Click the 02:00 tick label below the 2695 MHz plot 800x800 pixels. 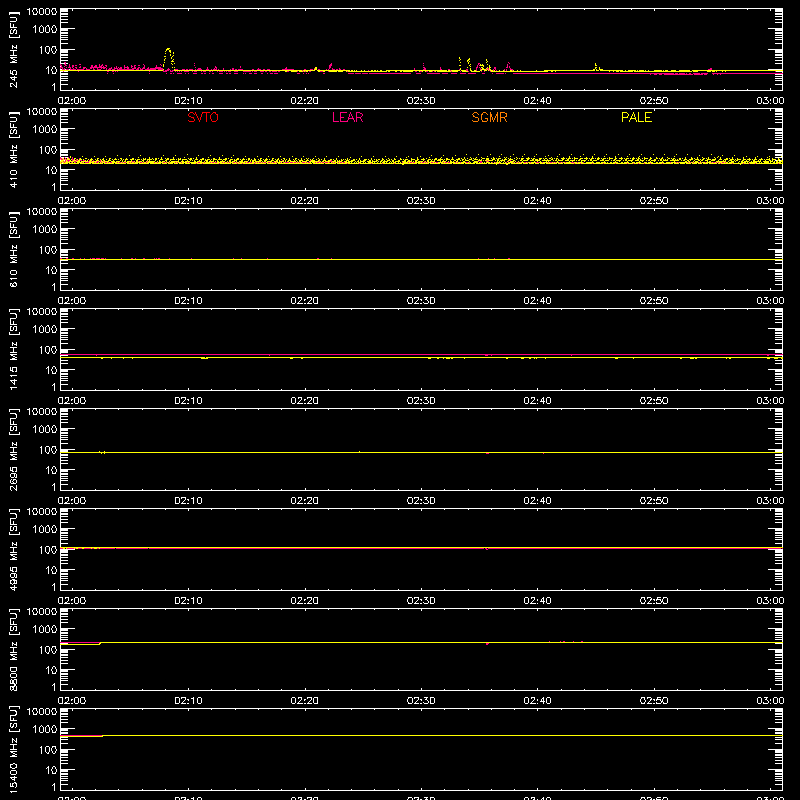(72, 501)
